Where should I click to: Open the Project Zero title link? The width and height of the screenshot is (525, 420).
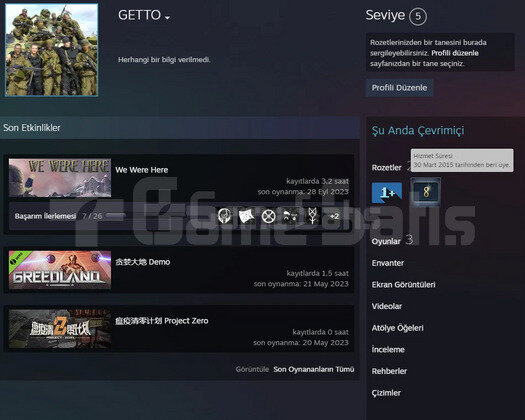point(162,321)
